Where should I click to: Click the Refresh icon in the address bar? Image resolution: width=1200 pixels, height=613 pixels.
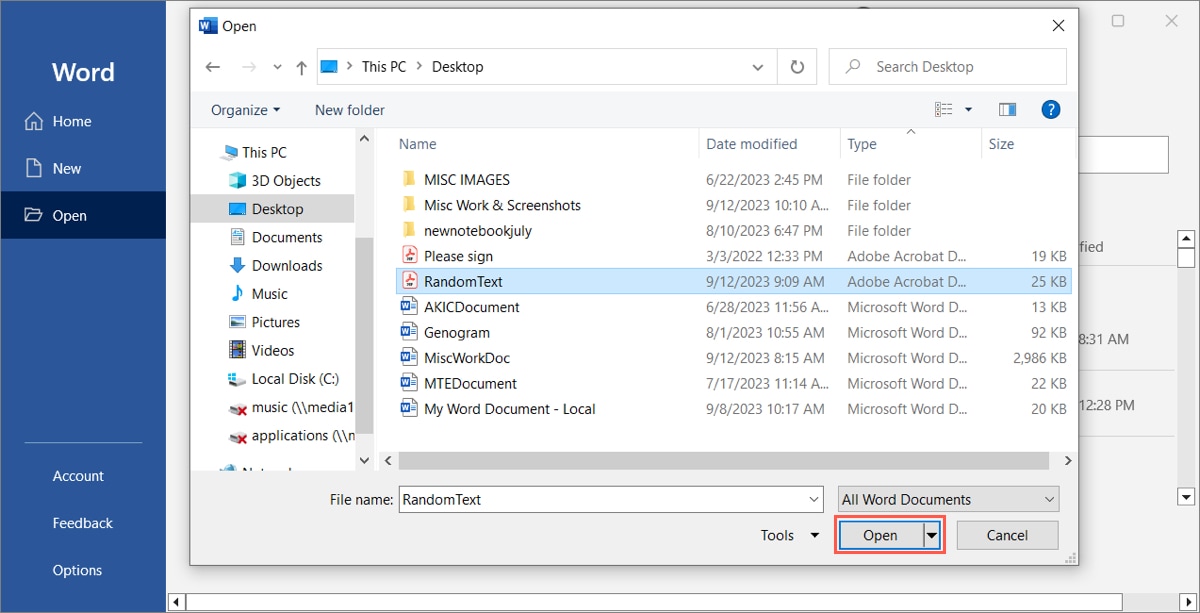click(x=797, y=66)
